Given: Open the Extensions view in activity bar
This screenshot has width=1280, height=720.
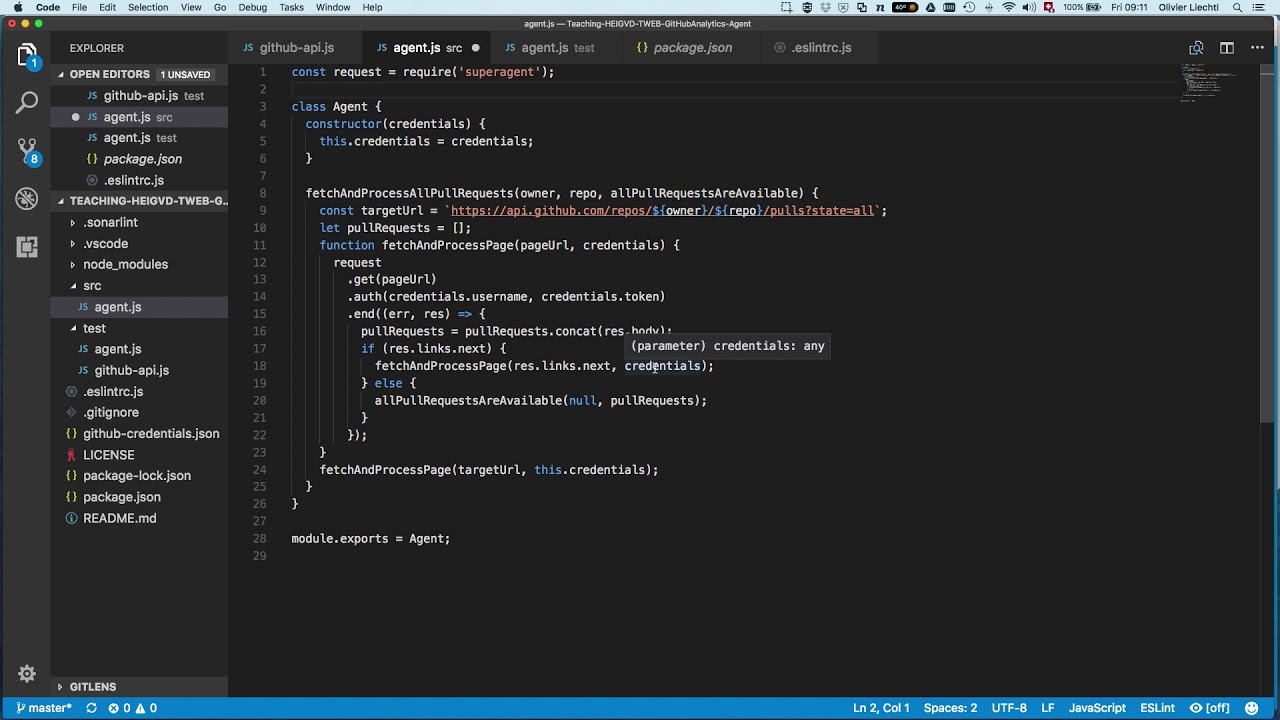Looking at the screenshot, I should [27, 247].
